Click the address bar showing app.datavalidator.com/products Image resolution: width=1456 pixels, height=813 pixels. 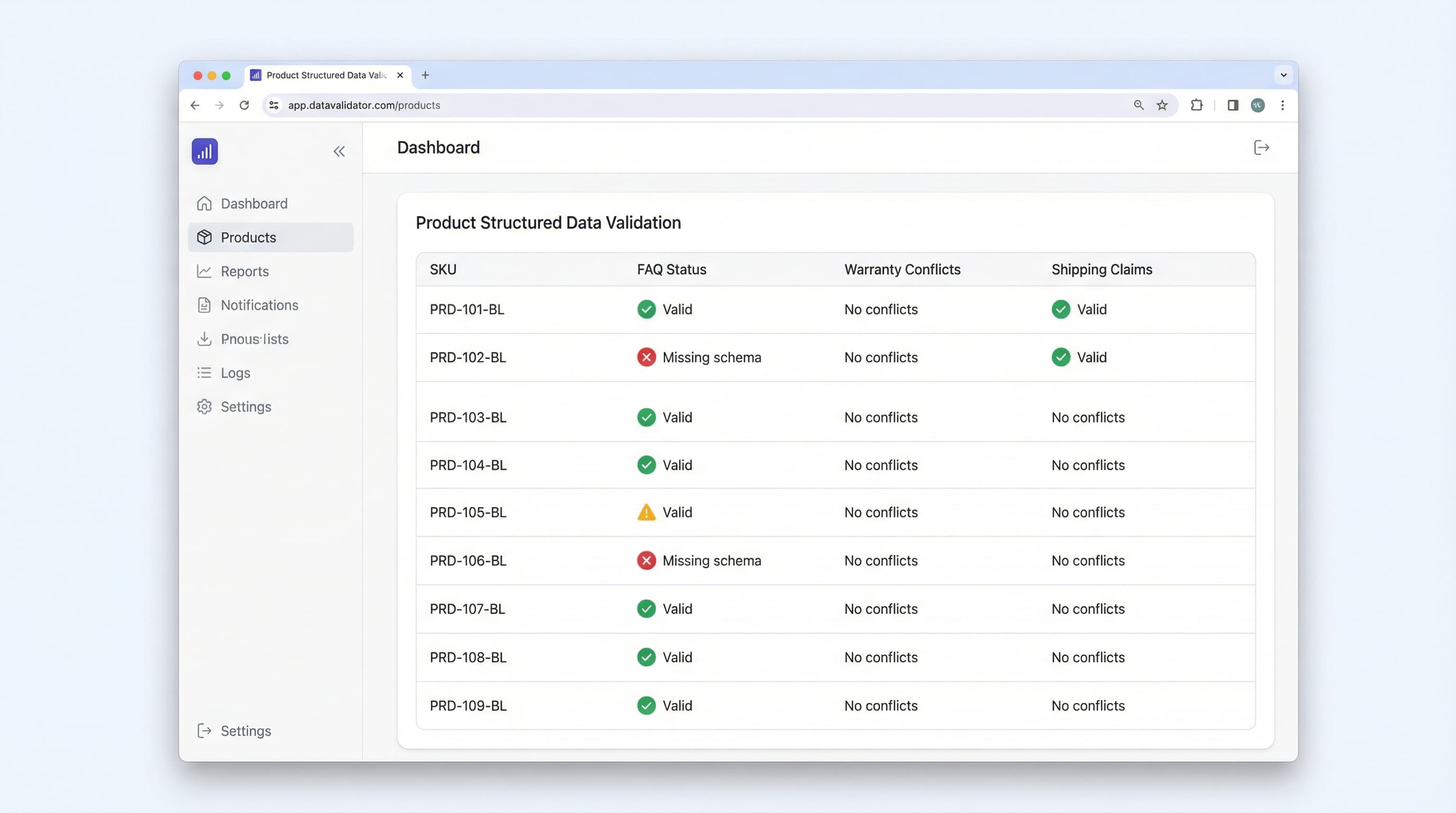click(364, 105)
